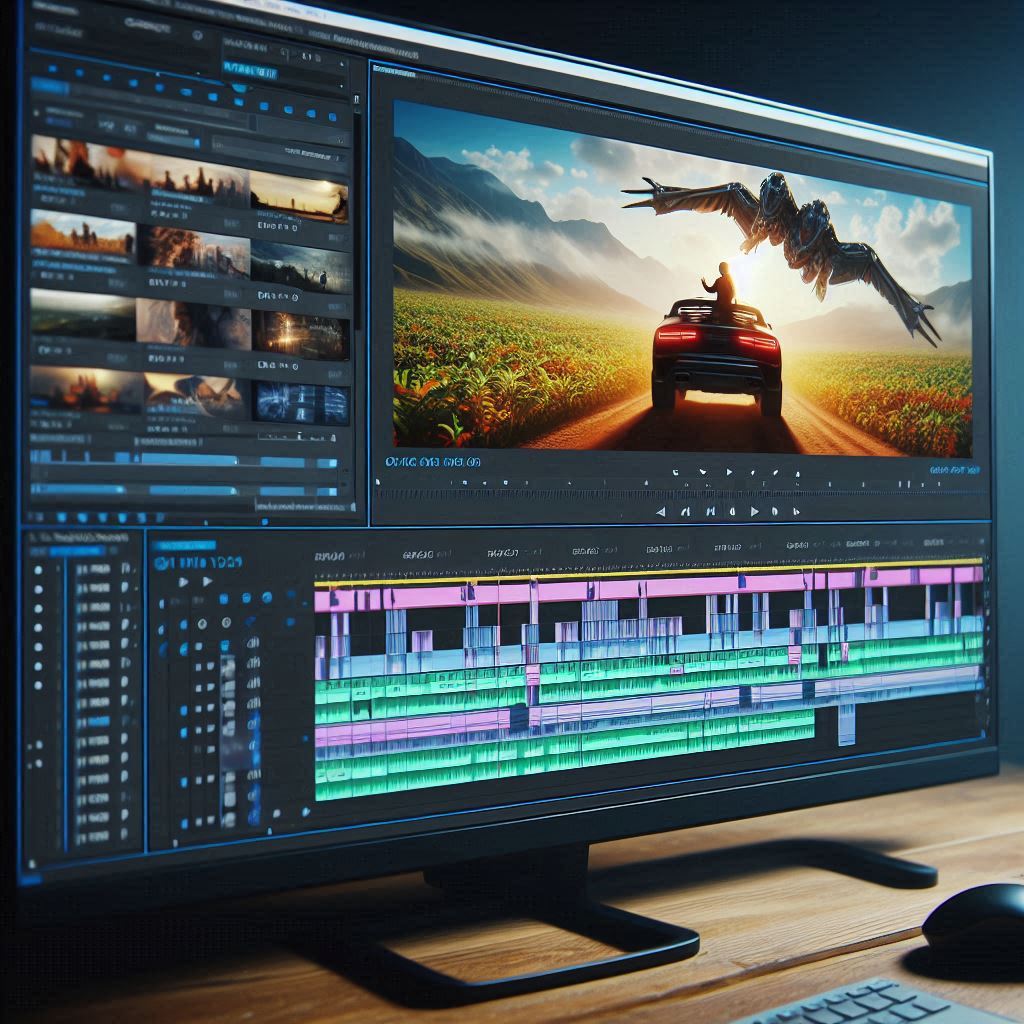Click the blue duration readout at the preview's lower right
This screenshot has width=1024, height=1024.
[954, 470]
